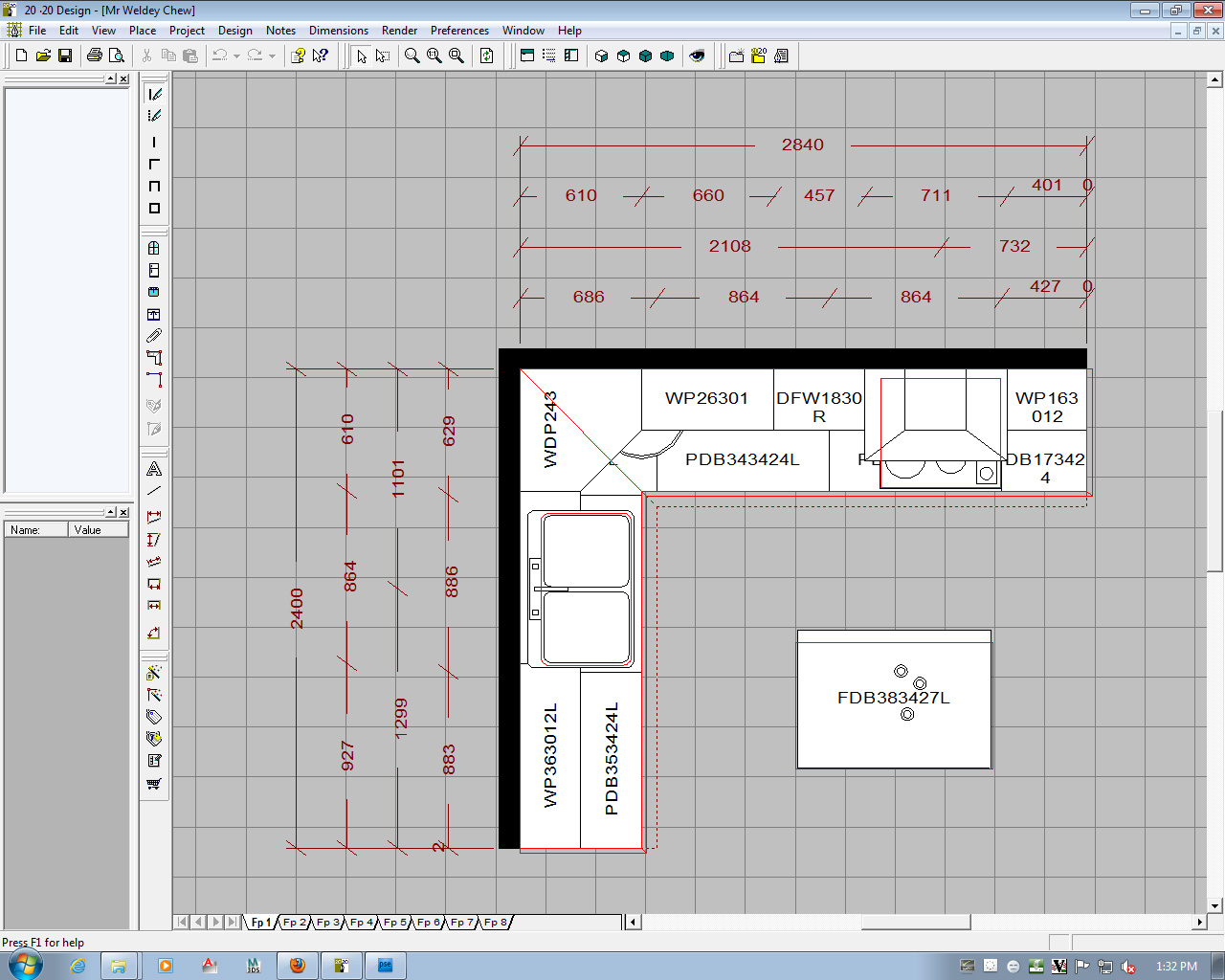Open Firefox from the Windows taskbar
This screenshot has width=1225, height=980.
coord(297,966)
